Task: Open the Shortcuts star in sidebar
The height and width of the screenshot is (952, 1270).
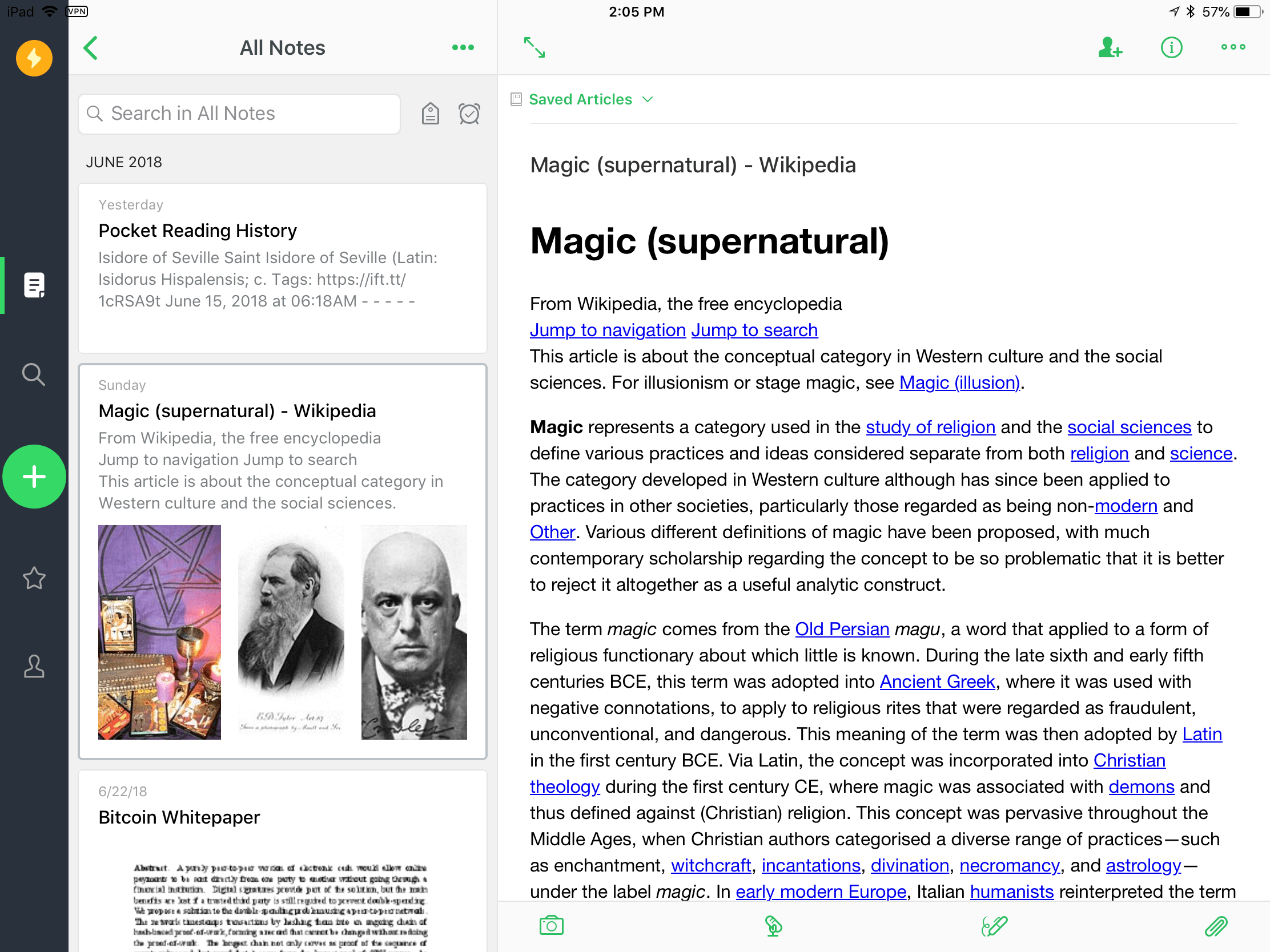Action: click(x=34, y=578)
